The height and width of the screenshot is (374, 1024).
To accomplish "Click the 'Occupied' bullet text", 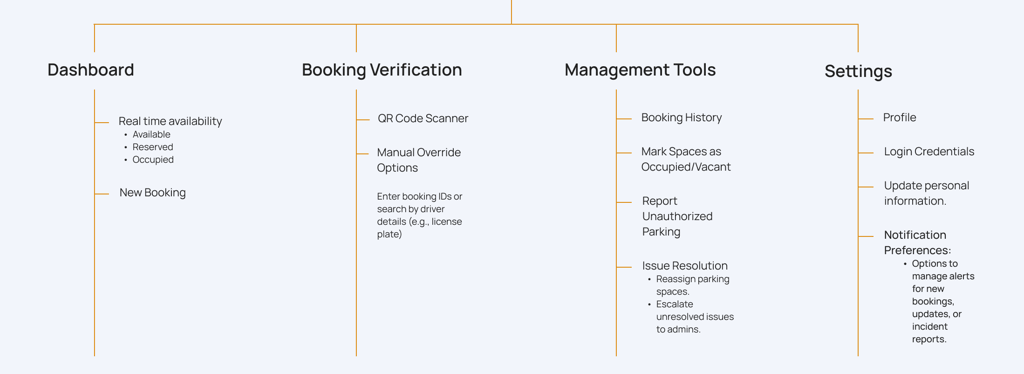I will (153, 159).
